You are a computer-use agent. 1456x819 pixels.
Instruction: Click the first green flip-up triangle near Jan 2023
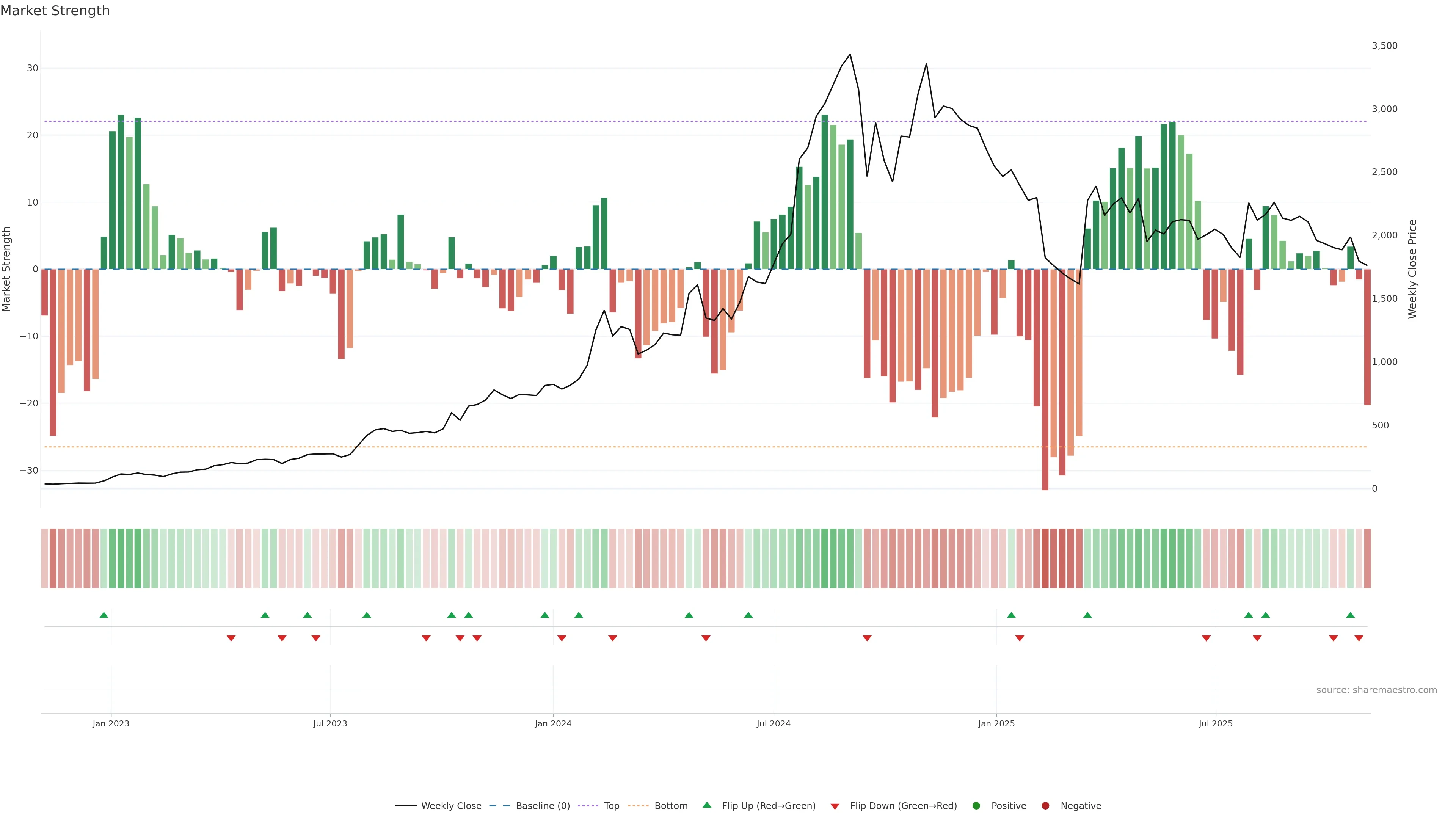[x=104, y=615]
